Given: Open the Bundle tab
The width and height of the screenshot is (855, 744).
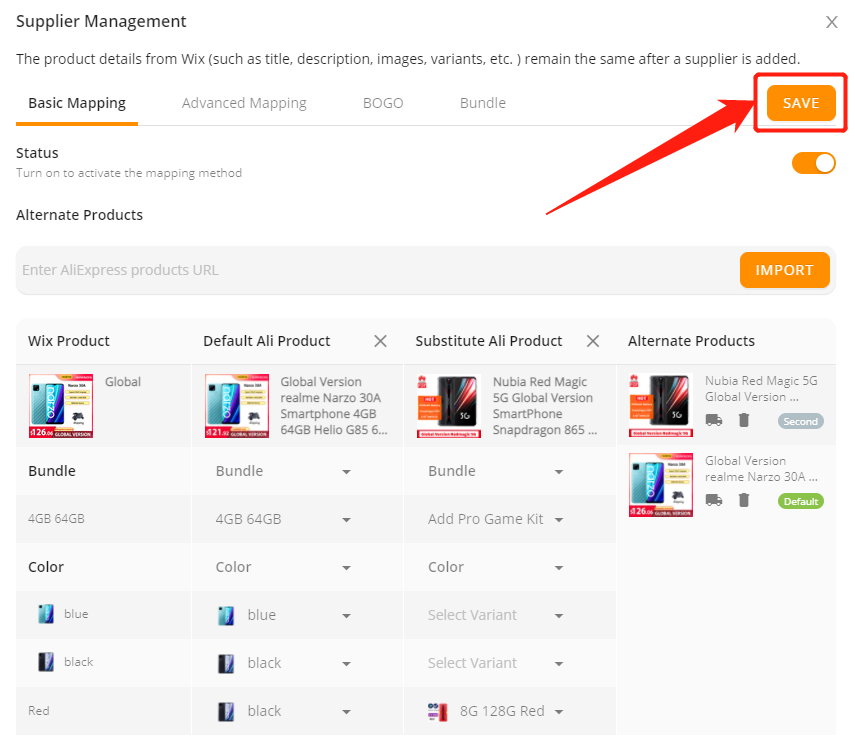Looking at the screenshot, I should click(483, 103).
